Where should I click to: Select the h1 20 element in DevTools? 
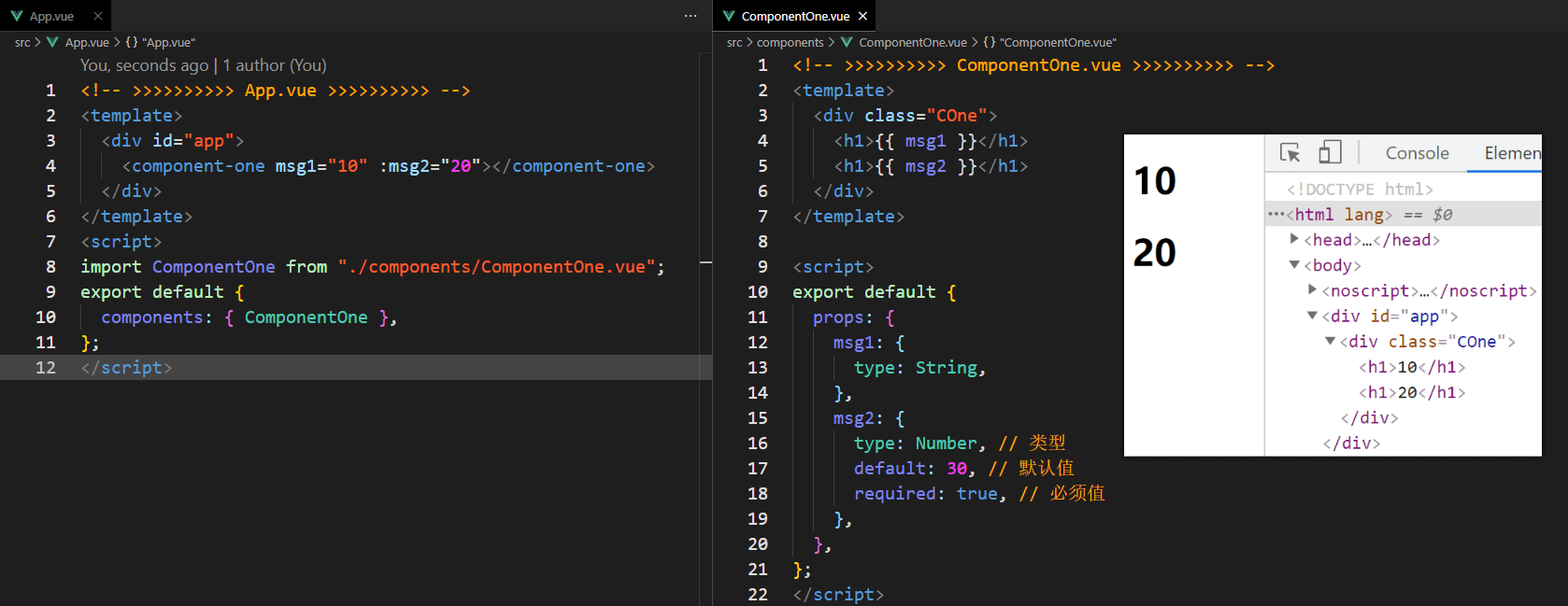pos(1412,392)
